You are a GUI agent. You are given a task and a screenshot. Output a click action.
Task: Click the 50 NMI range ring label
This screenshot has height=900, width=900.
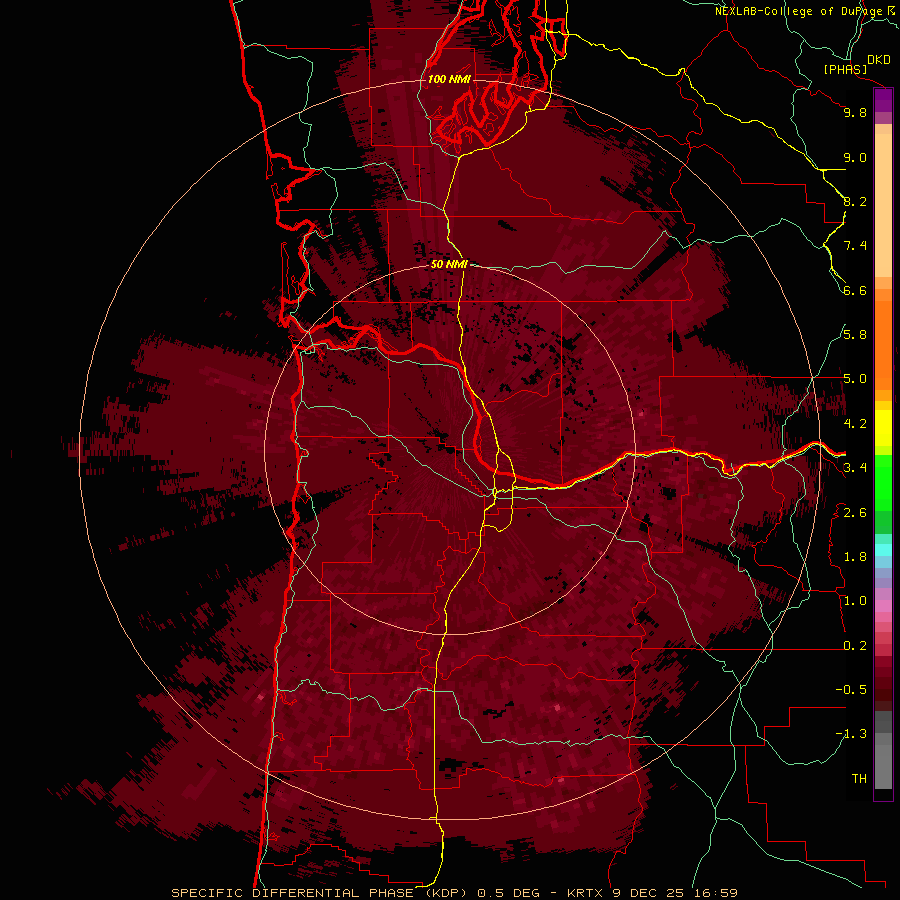(x=449, y=264)
